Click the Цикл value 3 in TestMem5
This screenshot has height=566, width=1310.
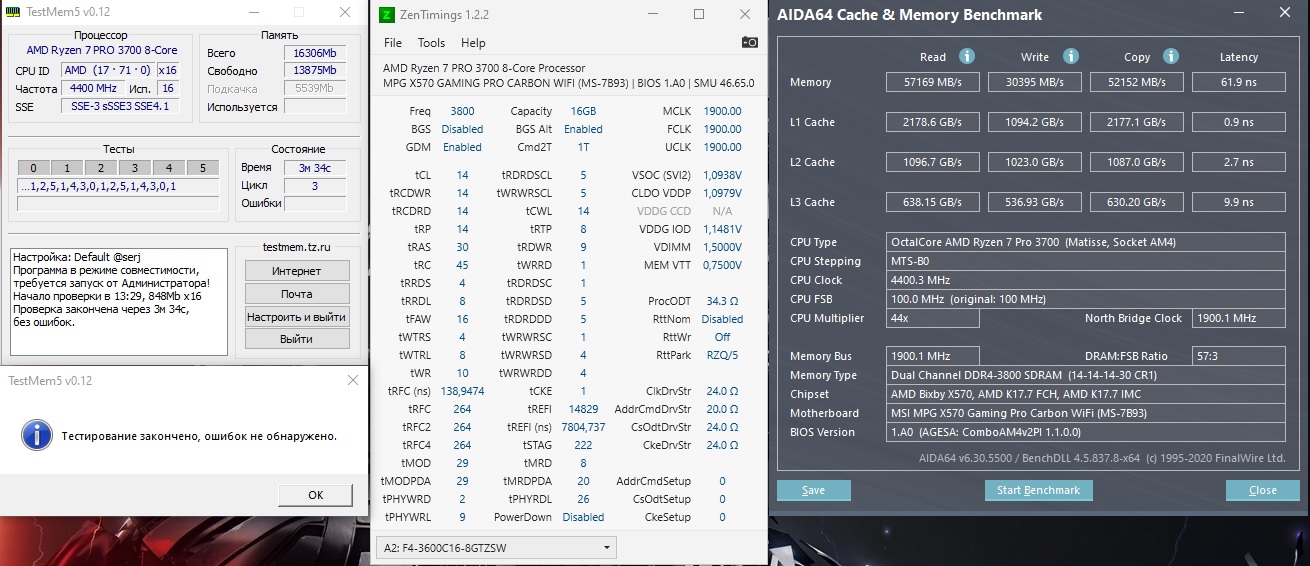click(x=314, y=185)
